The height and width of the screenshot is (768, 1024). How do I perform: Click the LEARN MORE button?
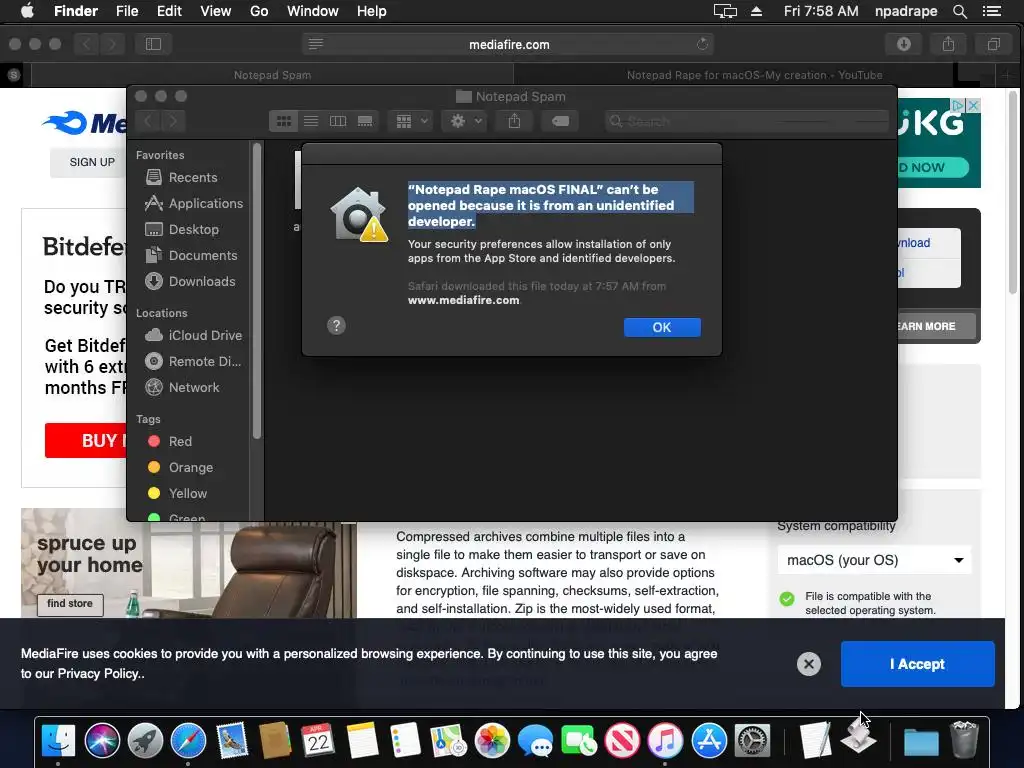[x=935, y=326]
